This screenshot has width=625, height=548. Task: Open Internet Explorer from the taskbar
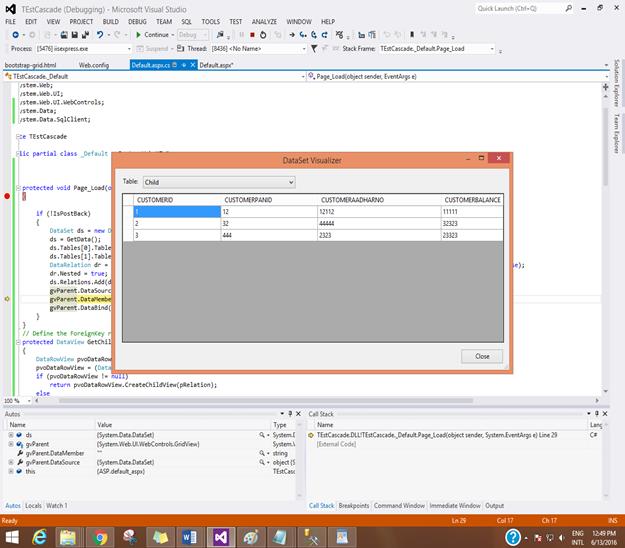(x=40, y=537)
